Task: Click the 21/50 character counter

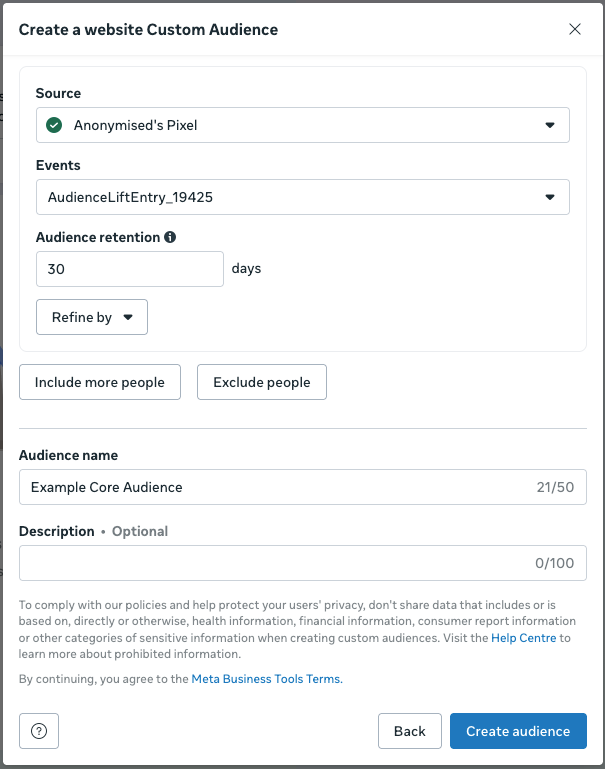Action: [555, 487]
